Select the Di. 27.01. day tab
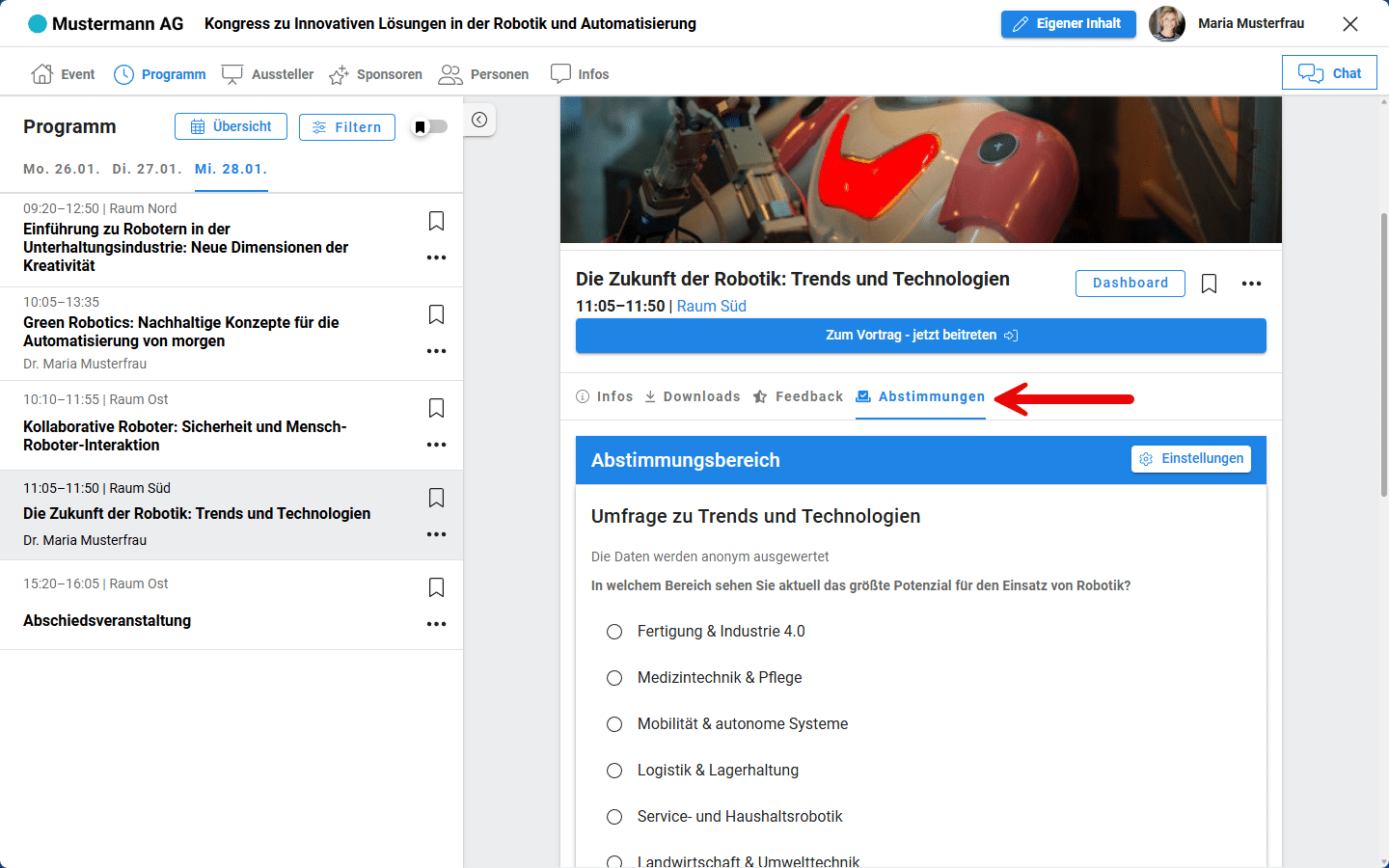This screenshot has width=1389, height=868. tap(147, 169)
